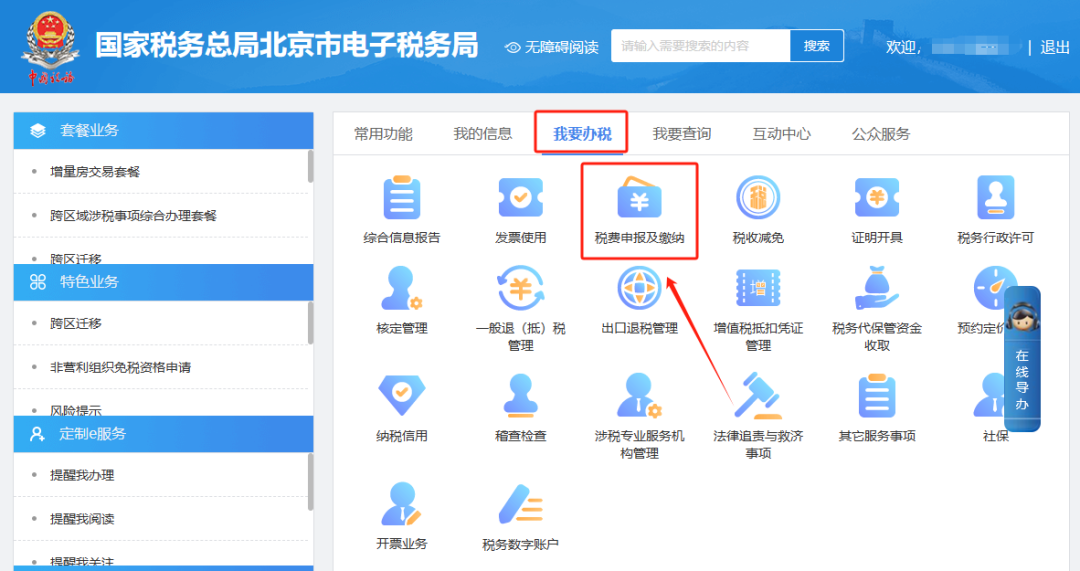Click the 套餐业务 layers icon
The height and width of the screenshot is (571, 1080).
click(x=37, y=130)
